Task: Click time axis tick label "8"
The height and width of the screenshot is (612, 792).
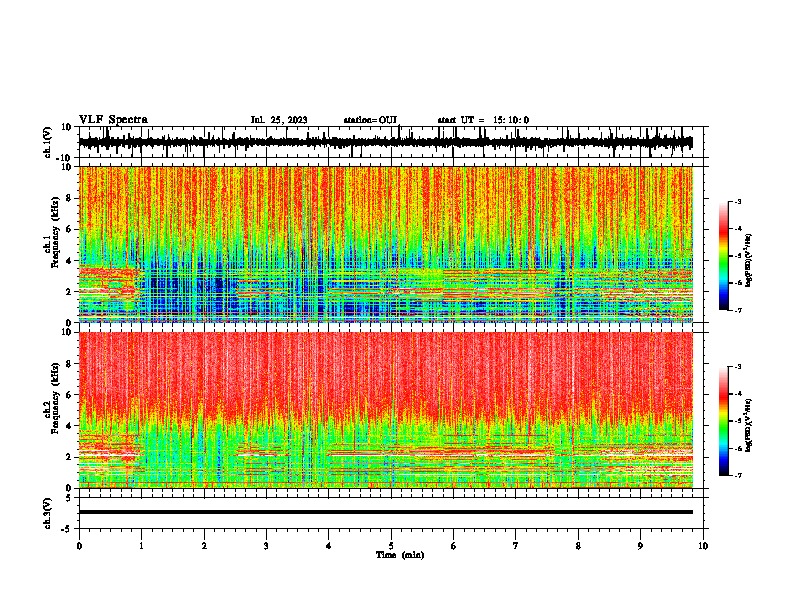Action: [578, 546]
